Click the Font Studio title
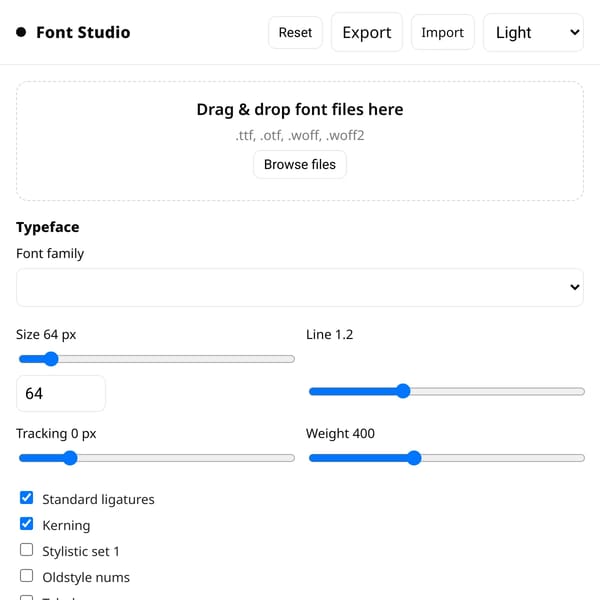 pyautogui.click(x=83, y=33)
